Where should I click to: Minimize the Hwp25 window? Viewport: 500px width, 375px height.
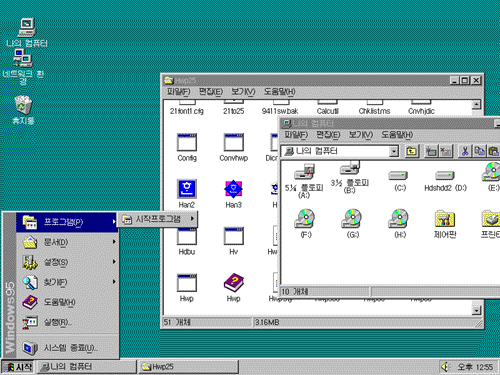pyautogui.click(x=454, y=80)
